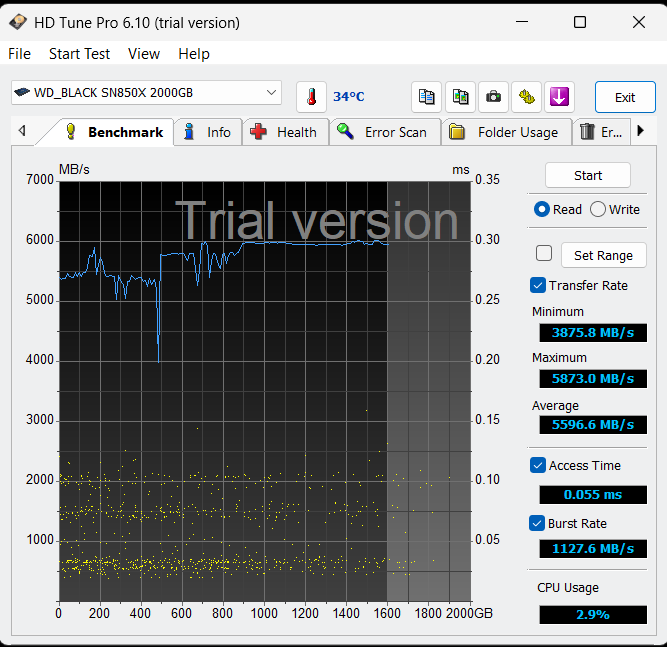Viewport: 667px width, 647px height.
Task: Close the HD Tune Pro window
Action: coord(638,22)
